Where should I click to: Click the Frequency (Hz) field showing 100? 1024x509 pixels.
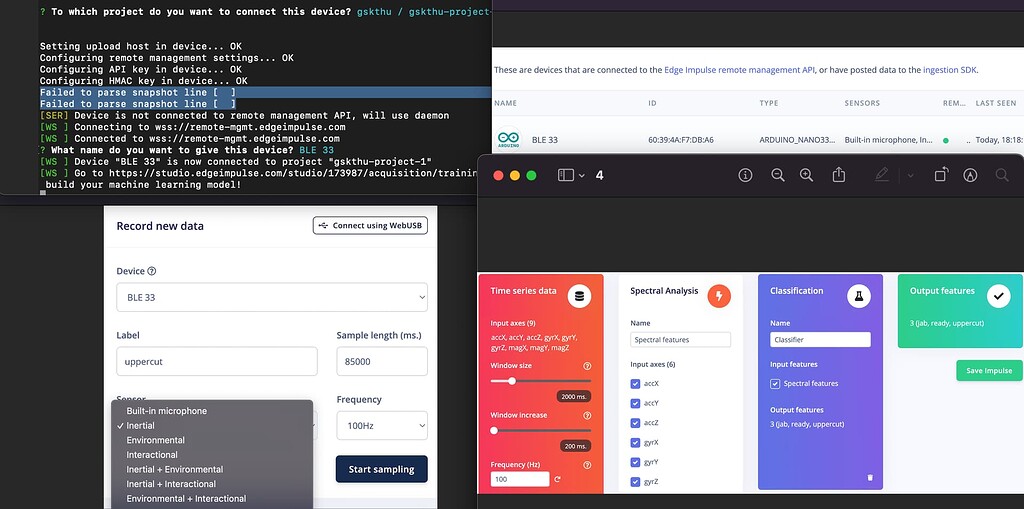(520, 479)
